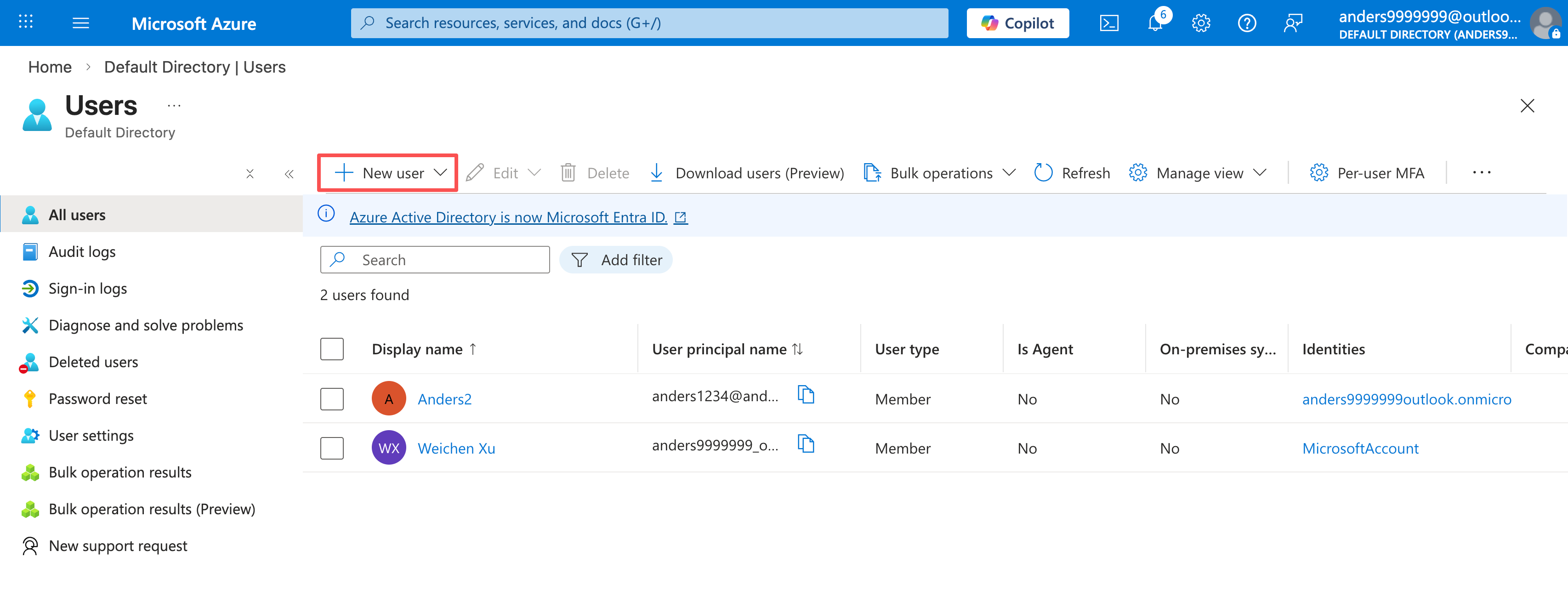Open the Cloud Shell terminal
Viewport: 1568px width, 591px height.
pos(1109,23)
